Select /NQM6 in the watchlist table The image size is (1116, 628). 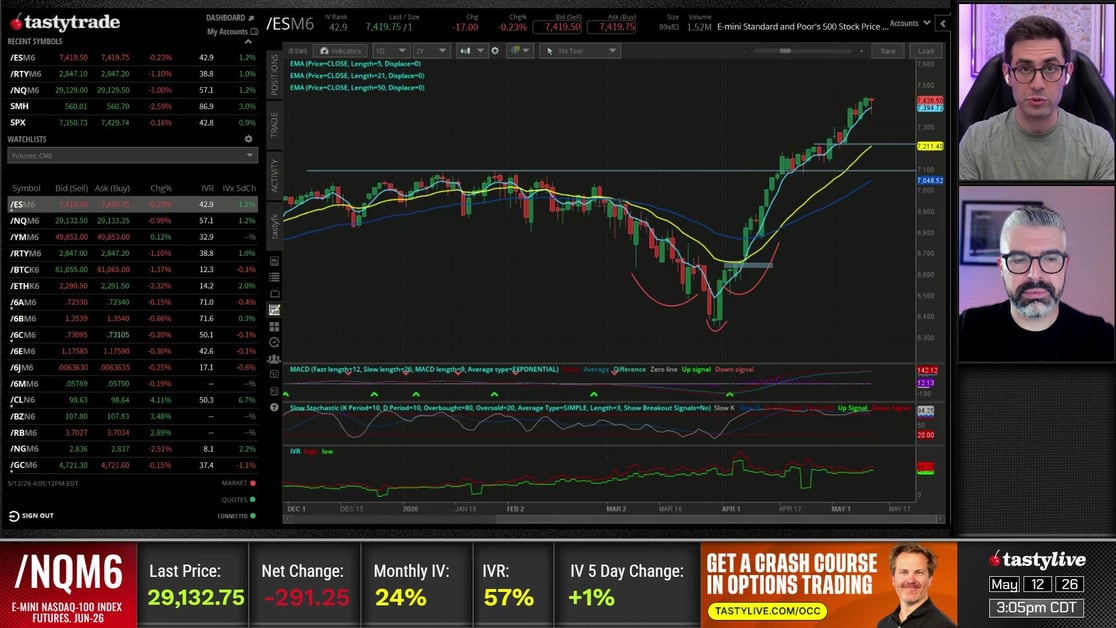click(x=132, y=221)
